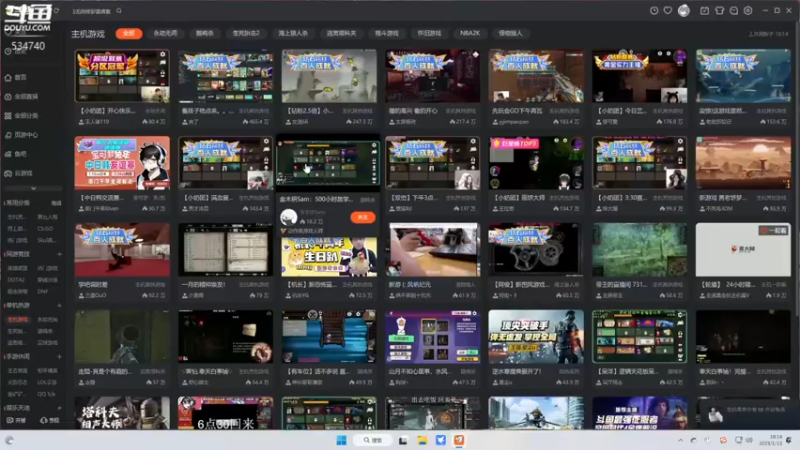Go to 首页 home in sidebar
This screenshot has height=450, width=800.
click(16, 78)
